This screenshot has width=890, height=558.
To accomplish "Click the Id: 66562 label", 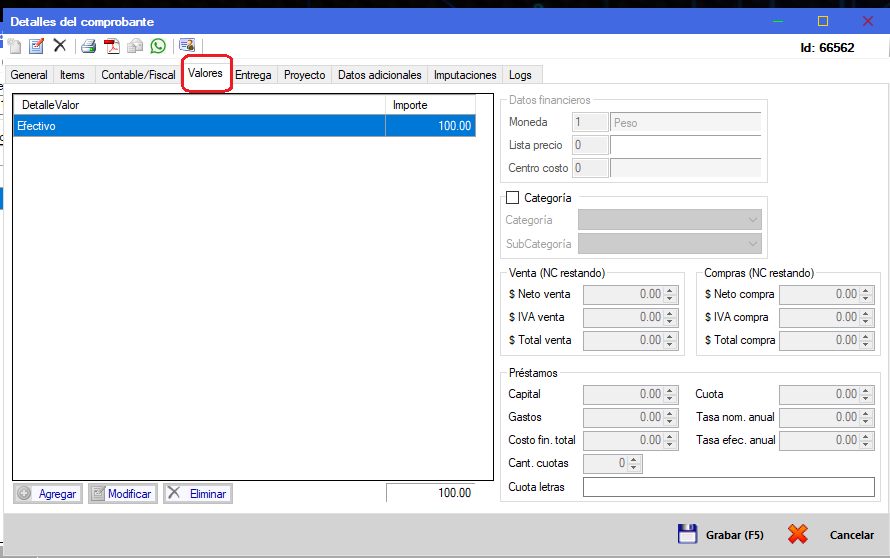I will click(827, 48).
